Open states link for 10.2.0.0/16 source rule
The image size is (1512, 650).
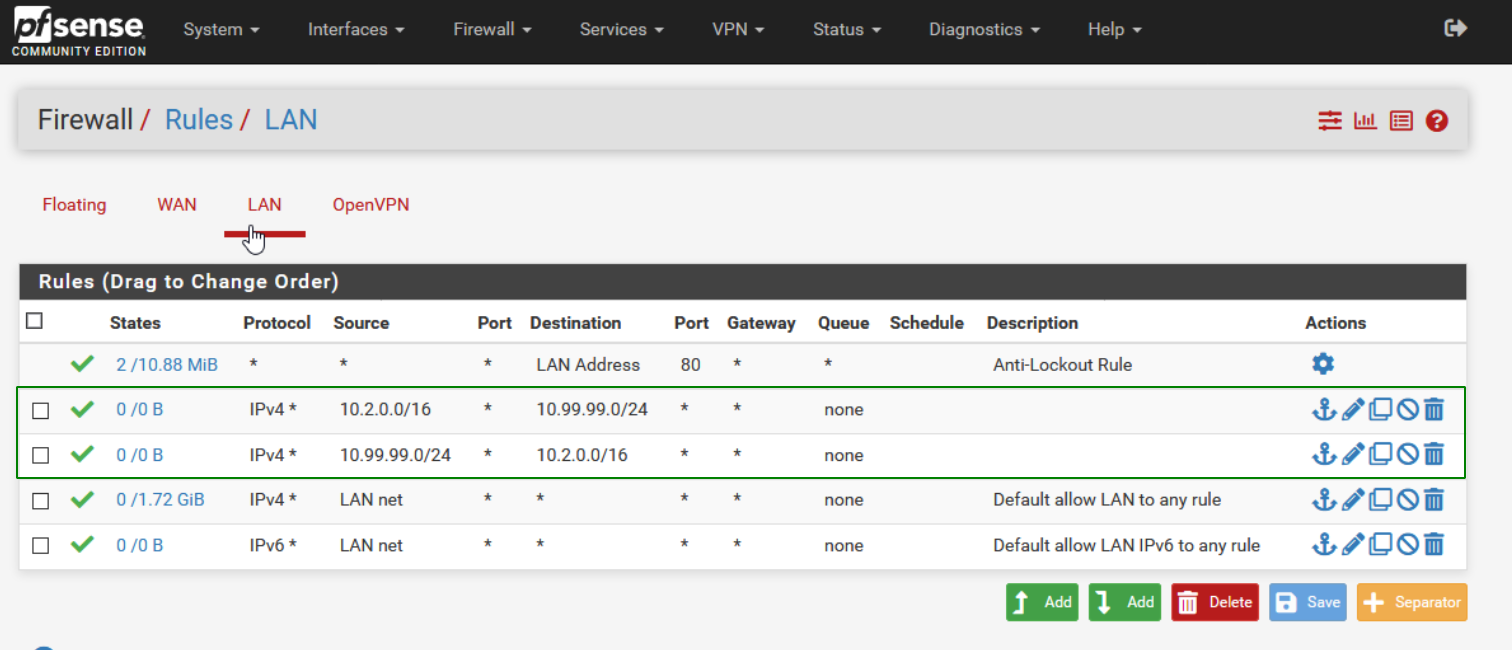point(139,409)
